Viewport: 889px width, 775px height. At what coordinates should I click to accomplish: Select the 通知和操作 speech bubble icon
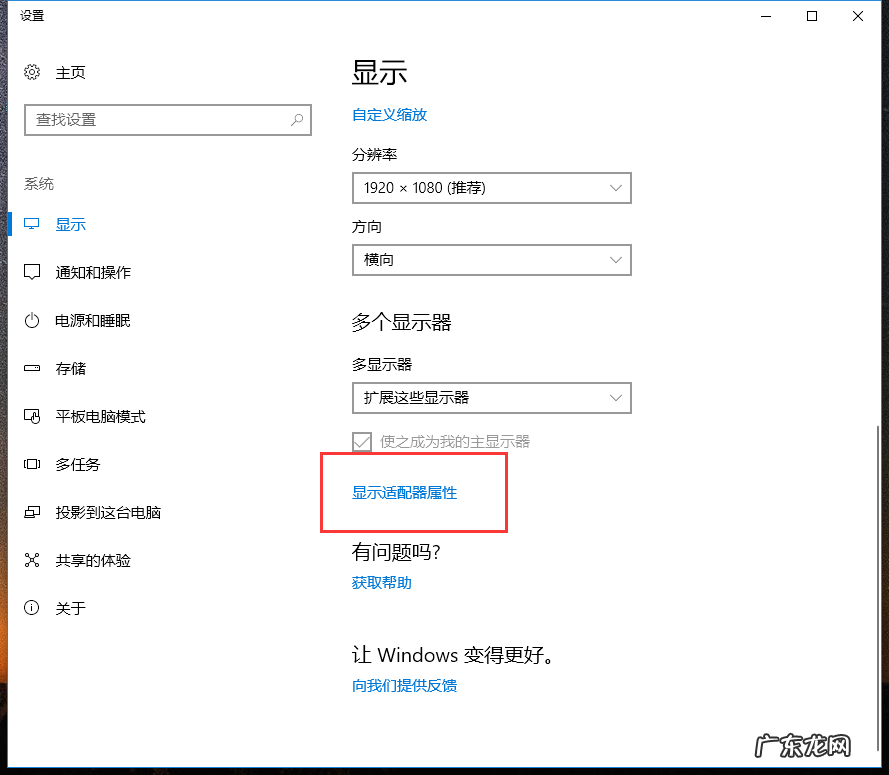point(30,271)
